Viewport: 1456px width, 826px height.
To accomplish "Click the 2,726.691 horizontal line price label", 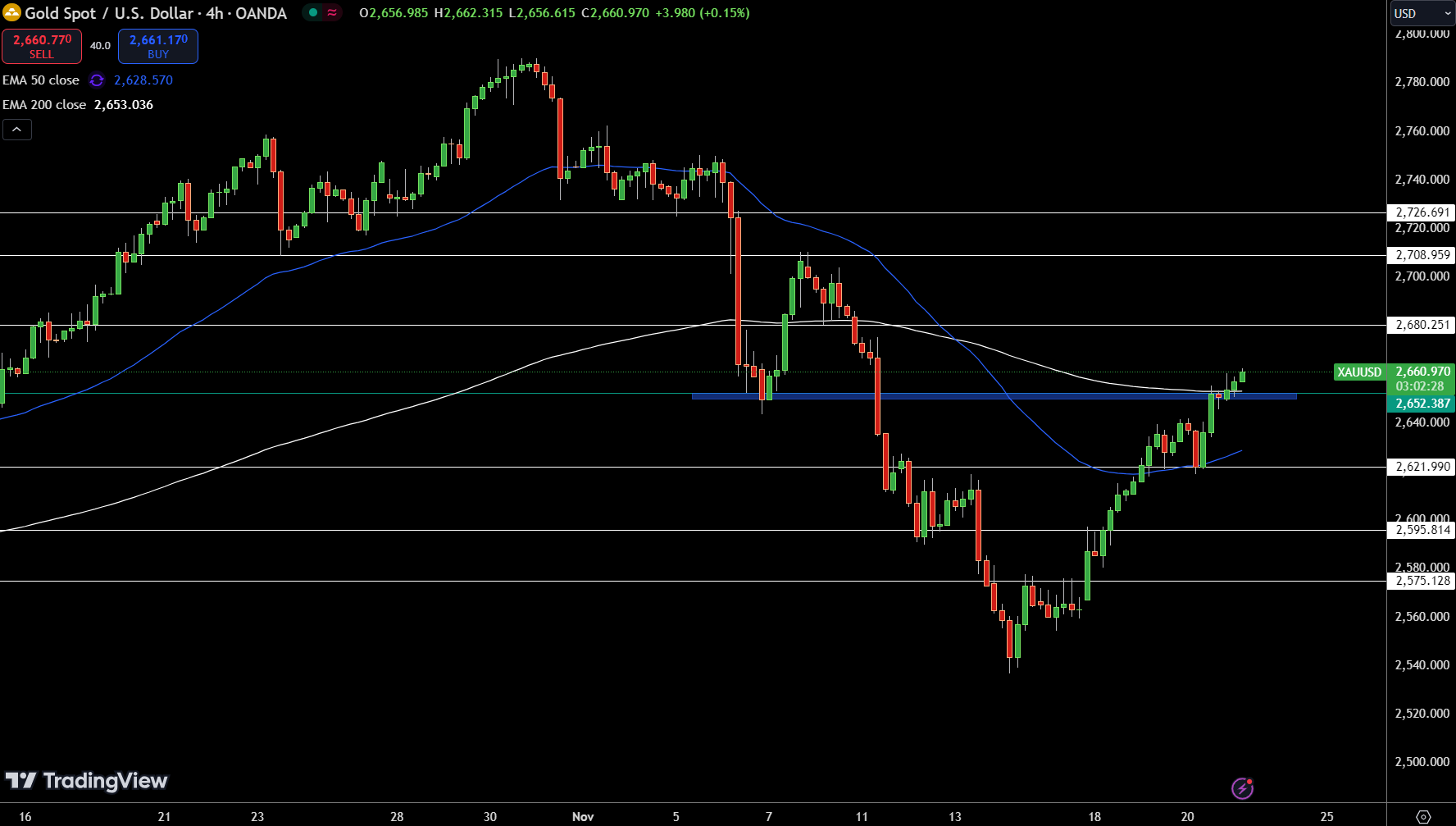I will 1422,212.
